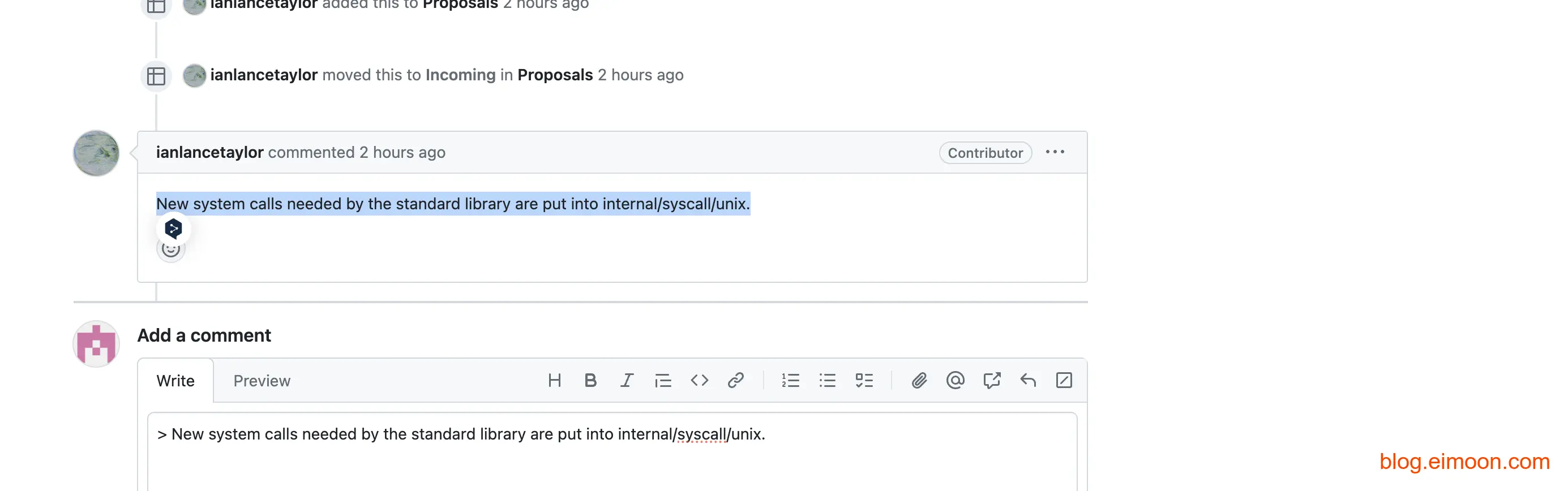1568x491 pixels.
Task: Insert a numbered list
Action: [790, 380]
